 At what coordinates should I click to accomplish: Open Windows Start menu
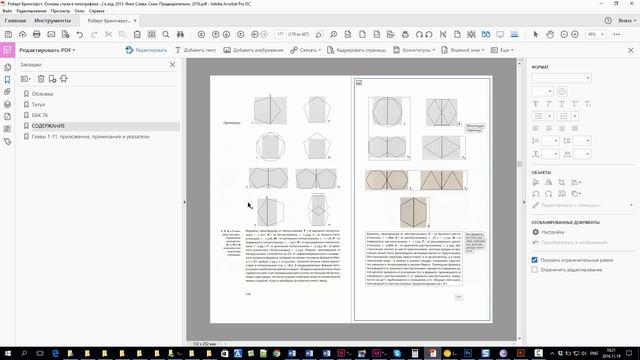pyautogui.click(x=8, y=353)
